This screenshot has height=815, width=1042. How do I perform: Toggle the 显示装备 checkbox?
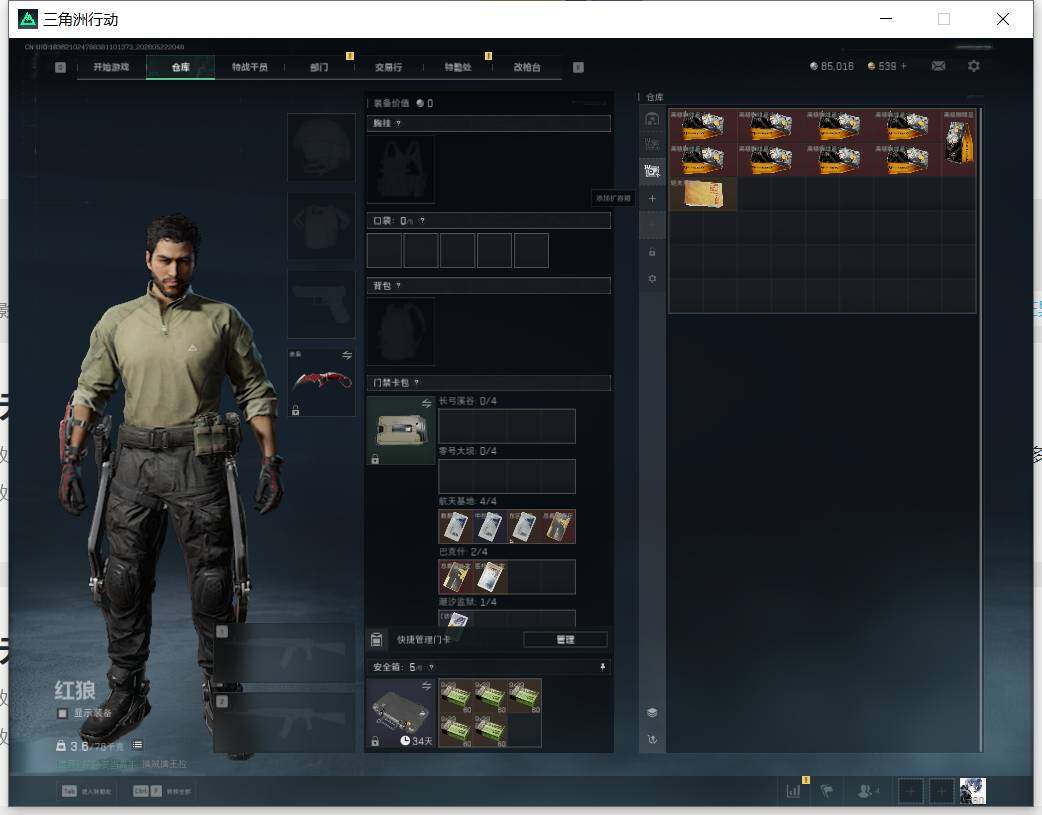click(62, 713)
